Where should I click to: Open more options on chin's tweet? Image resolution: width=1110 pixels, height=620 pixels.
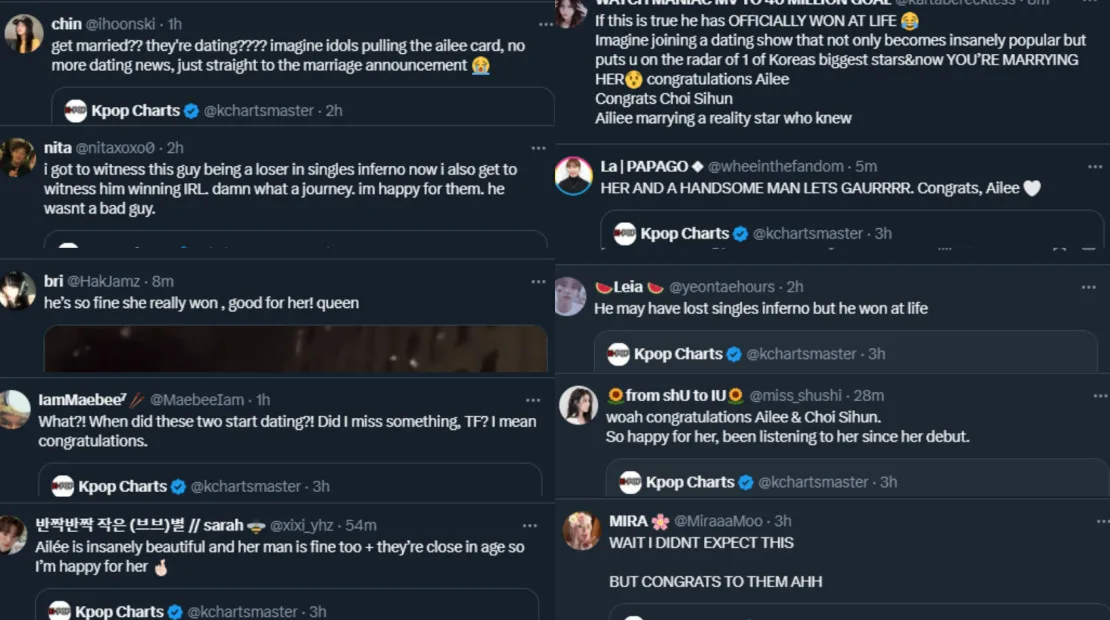point(538,24)
